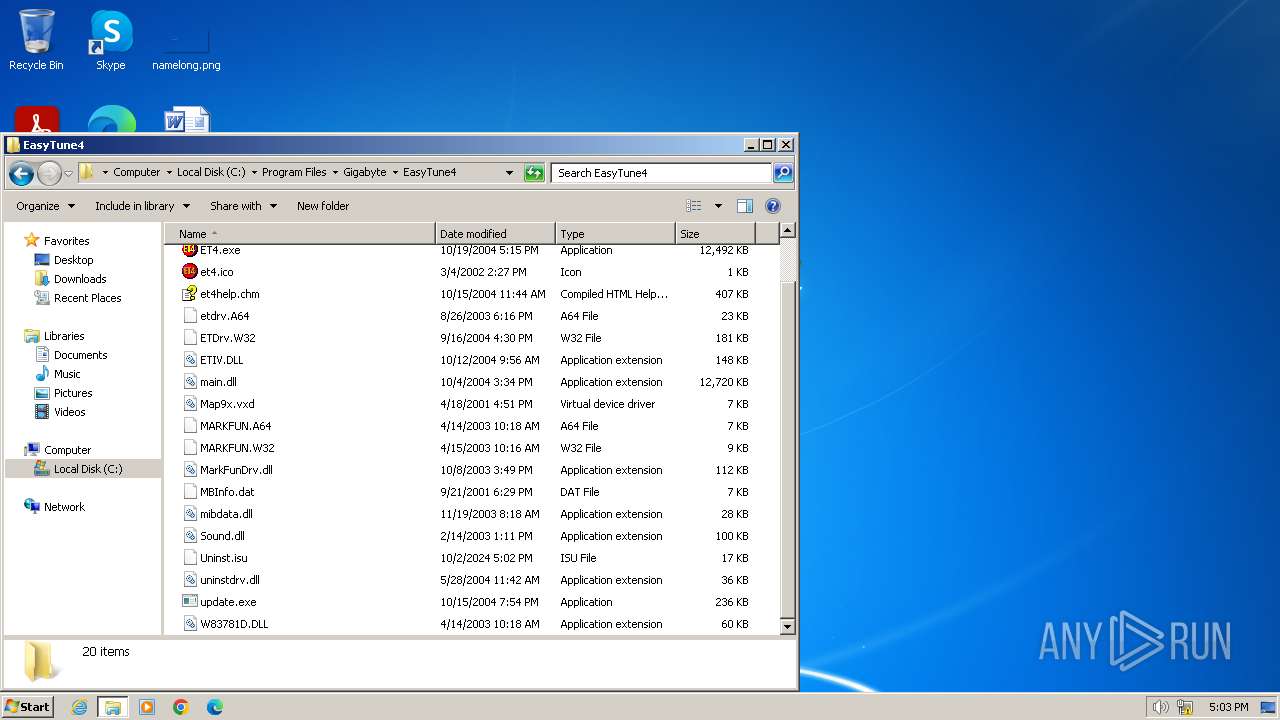Change view with the views icon
The width and height of the screenshot is (1280, 720).
[694, 206]
